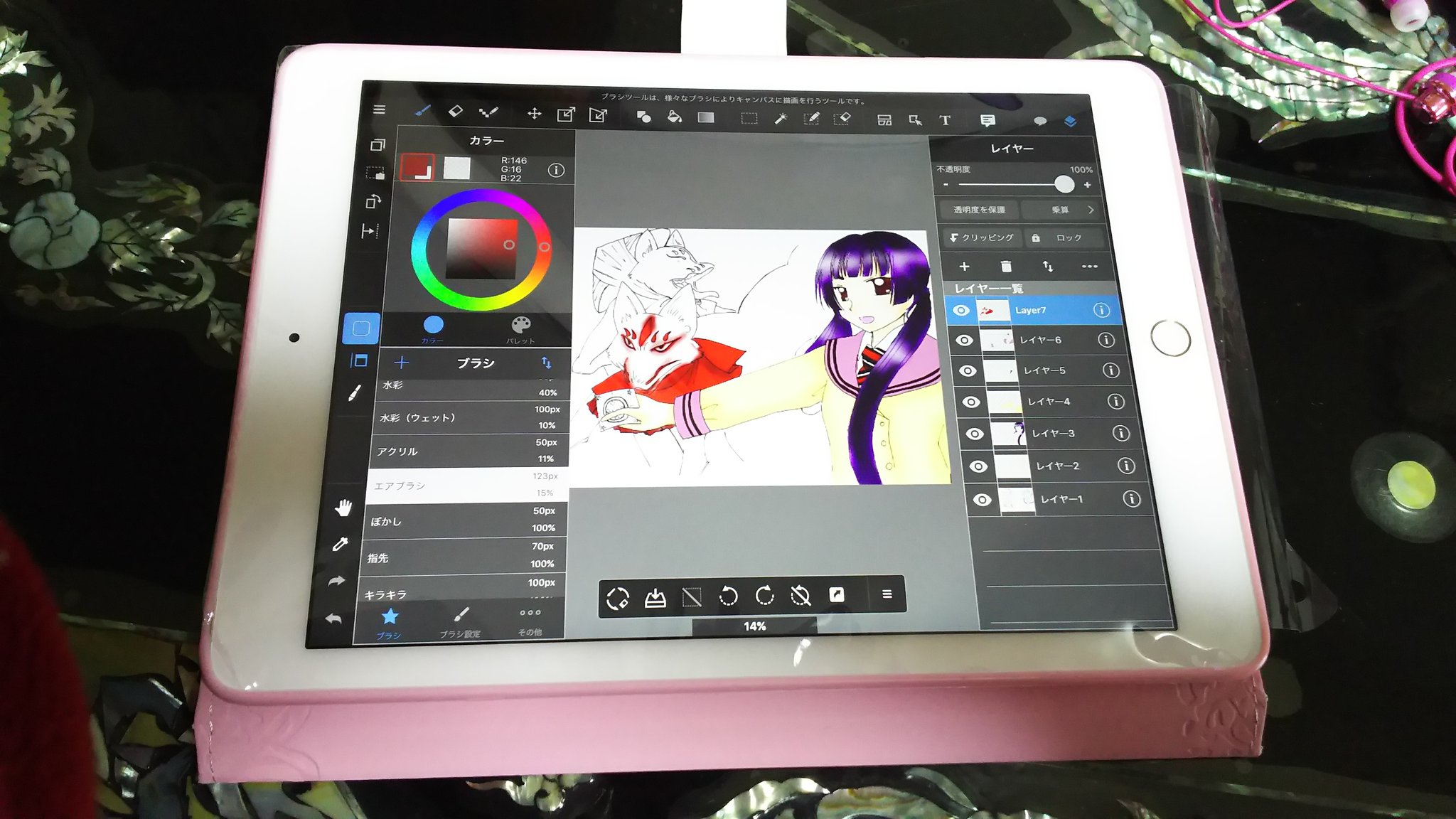Select the Brush tool in top toolbar

tap(423, 112)
